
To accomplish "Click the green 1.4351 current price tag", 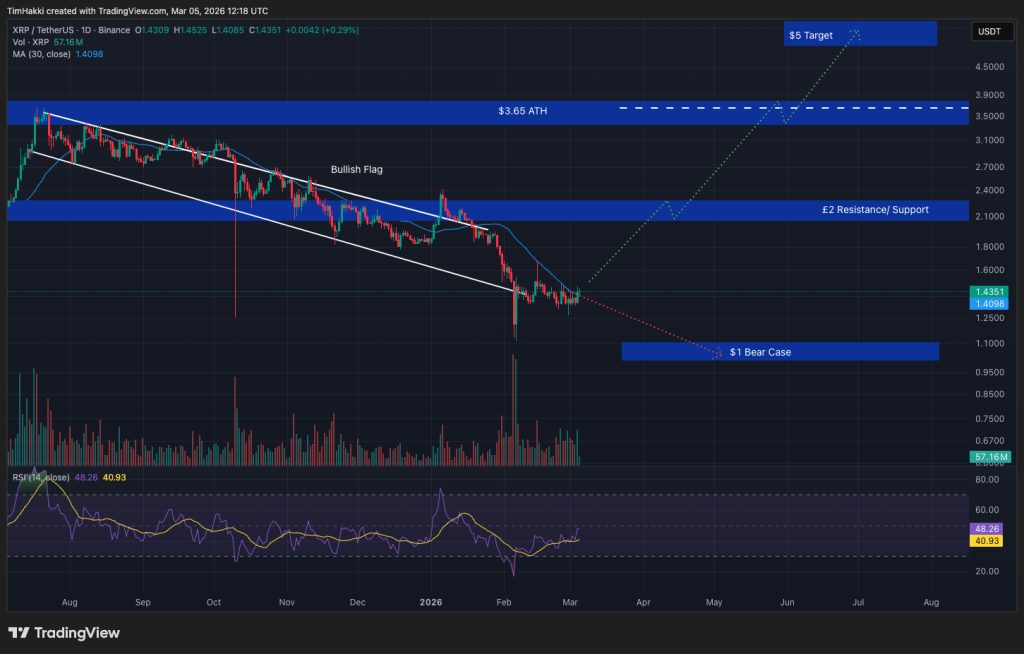I will (989, 291).
